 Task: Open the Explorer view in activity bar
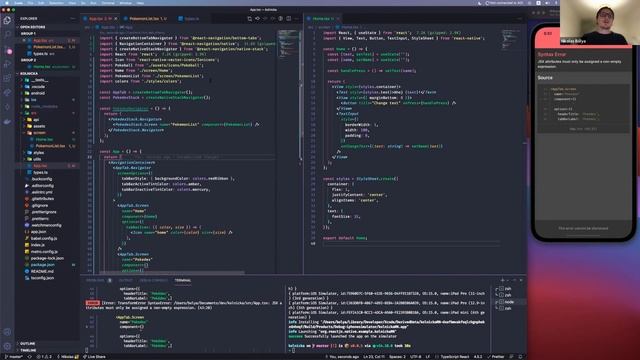[7, 20]
